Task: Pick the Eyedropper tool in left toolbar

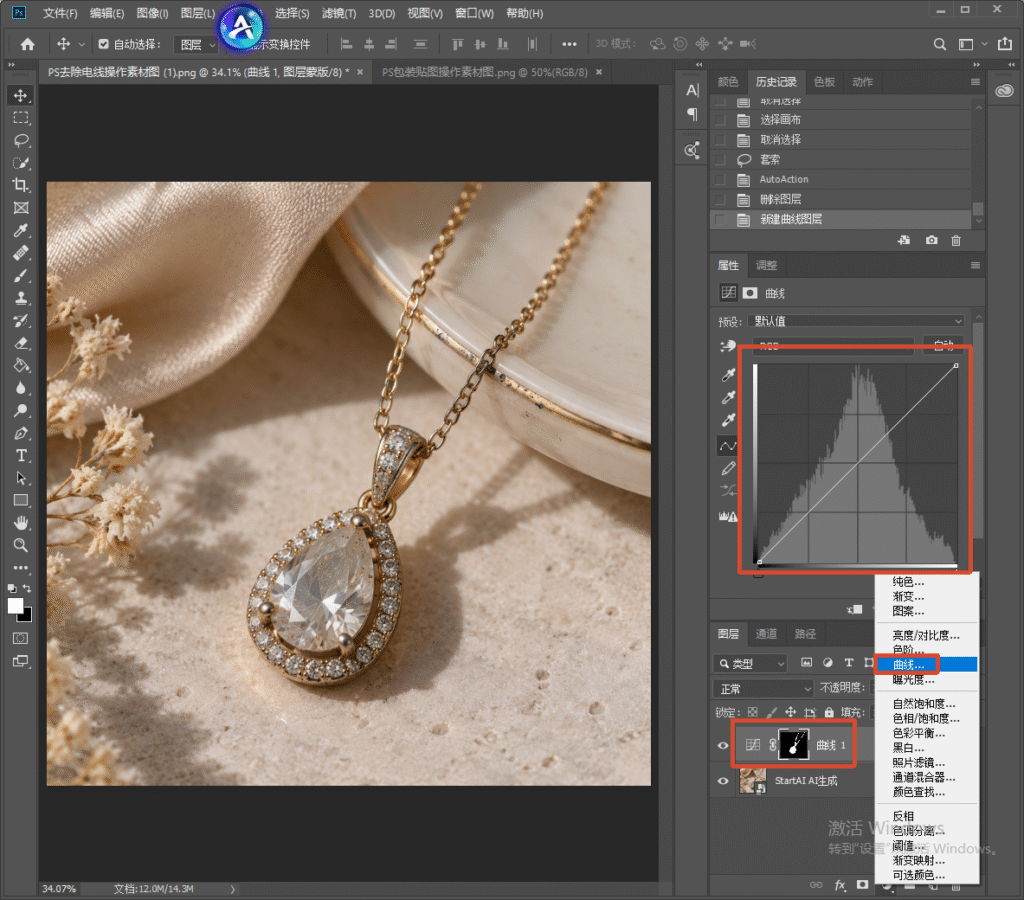Action: pos(21,230)
